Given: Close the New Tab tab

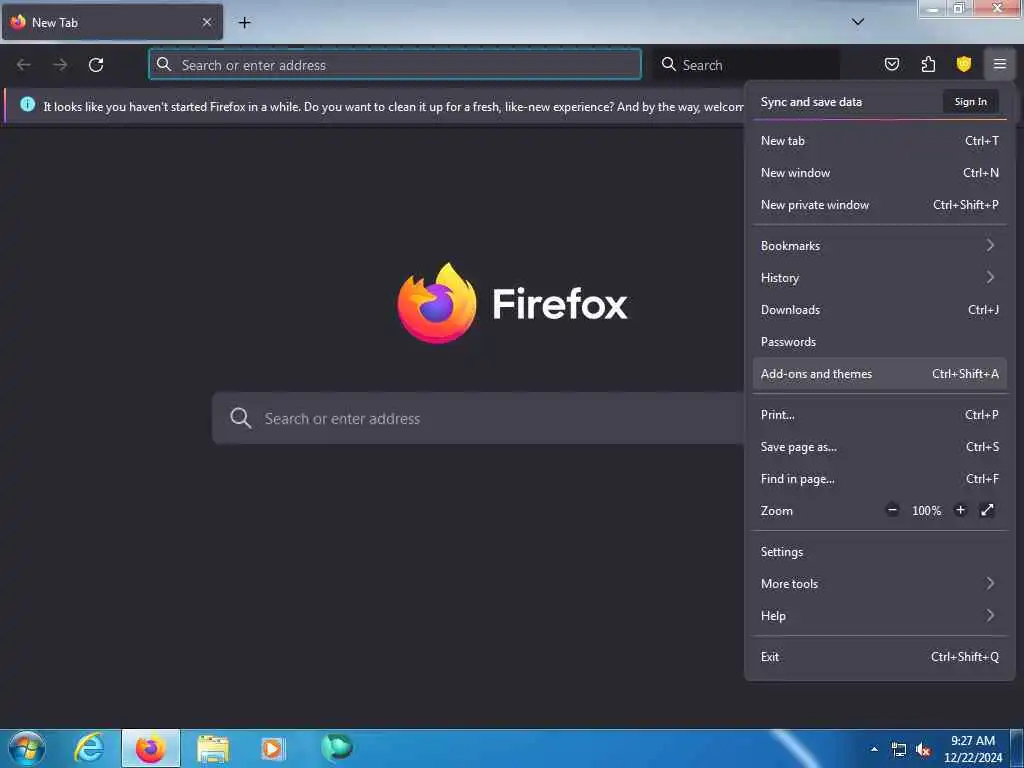Looking at the screenshot, I should [206, 22].
